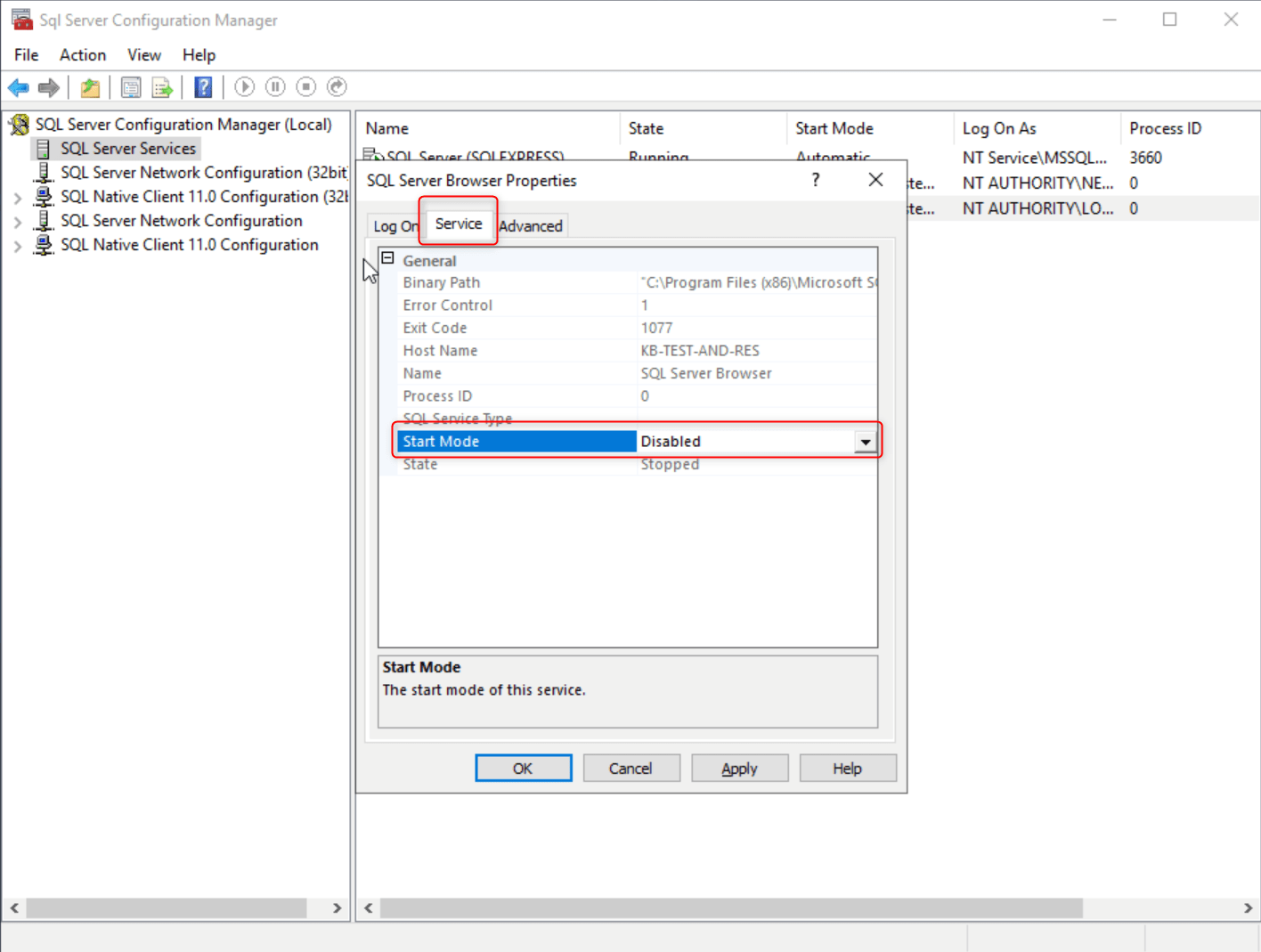Expand the SQL Native Client 11.0 Configuration node
Screen dimensions: 1261x952
click(18, 244)
